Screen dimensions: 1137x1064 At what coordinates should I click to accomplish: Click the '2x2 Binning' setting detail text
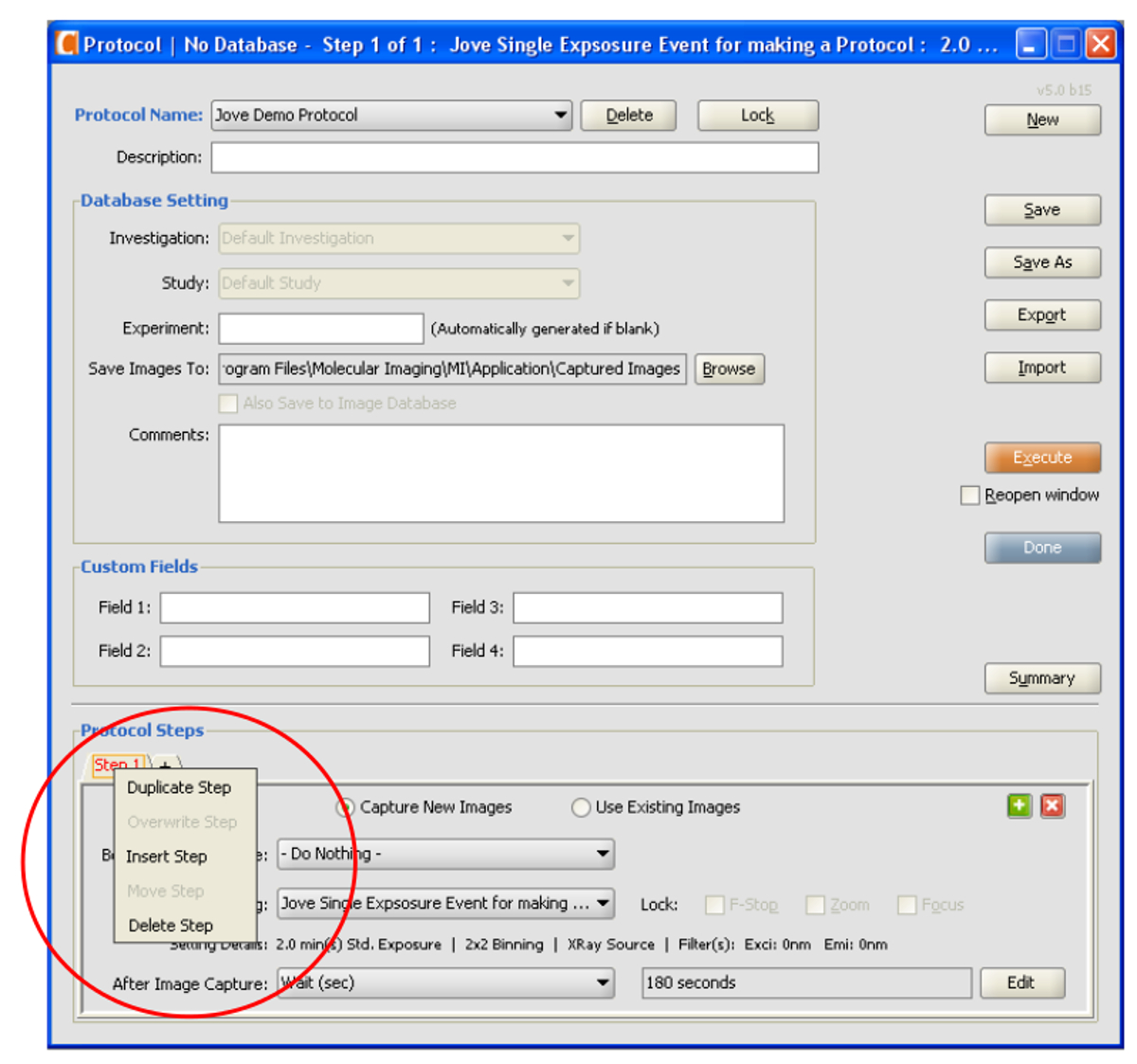[x=504, y=945]
